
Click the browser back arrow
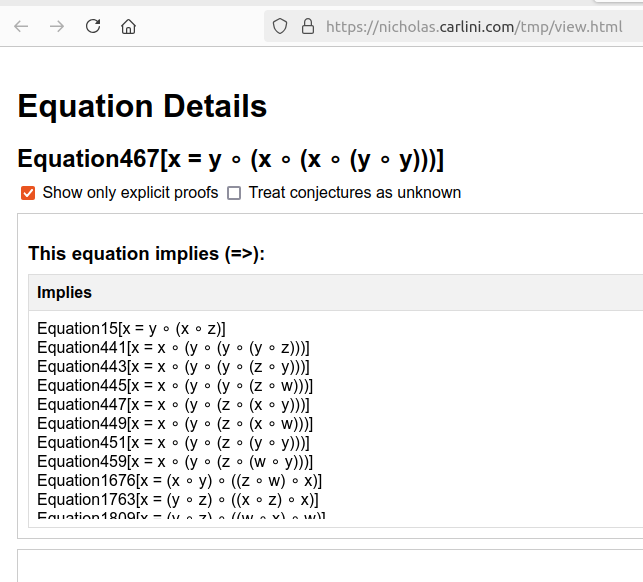(21, 27)
